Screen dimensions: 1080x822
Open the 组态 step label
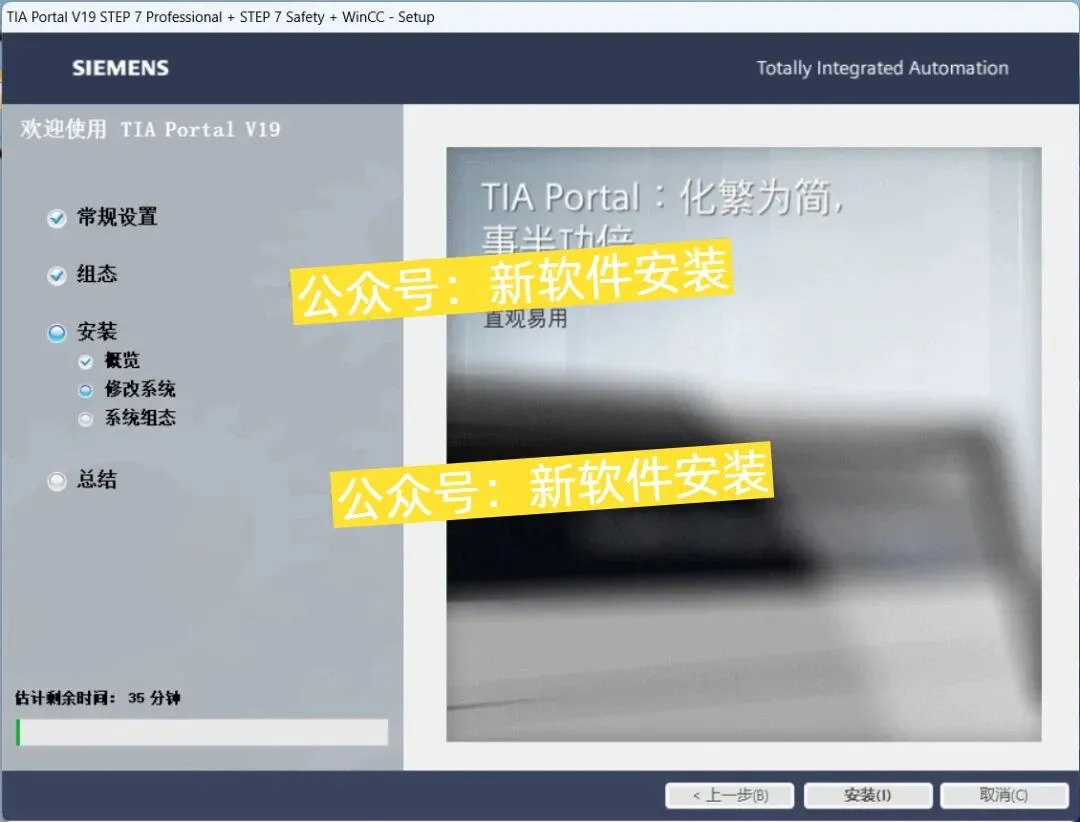[97, 274]
